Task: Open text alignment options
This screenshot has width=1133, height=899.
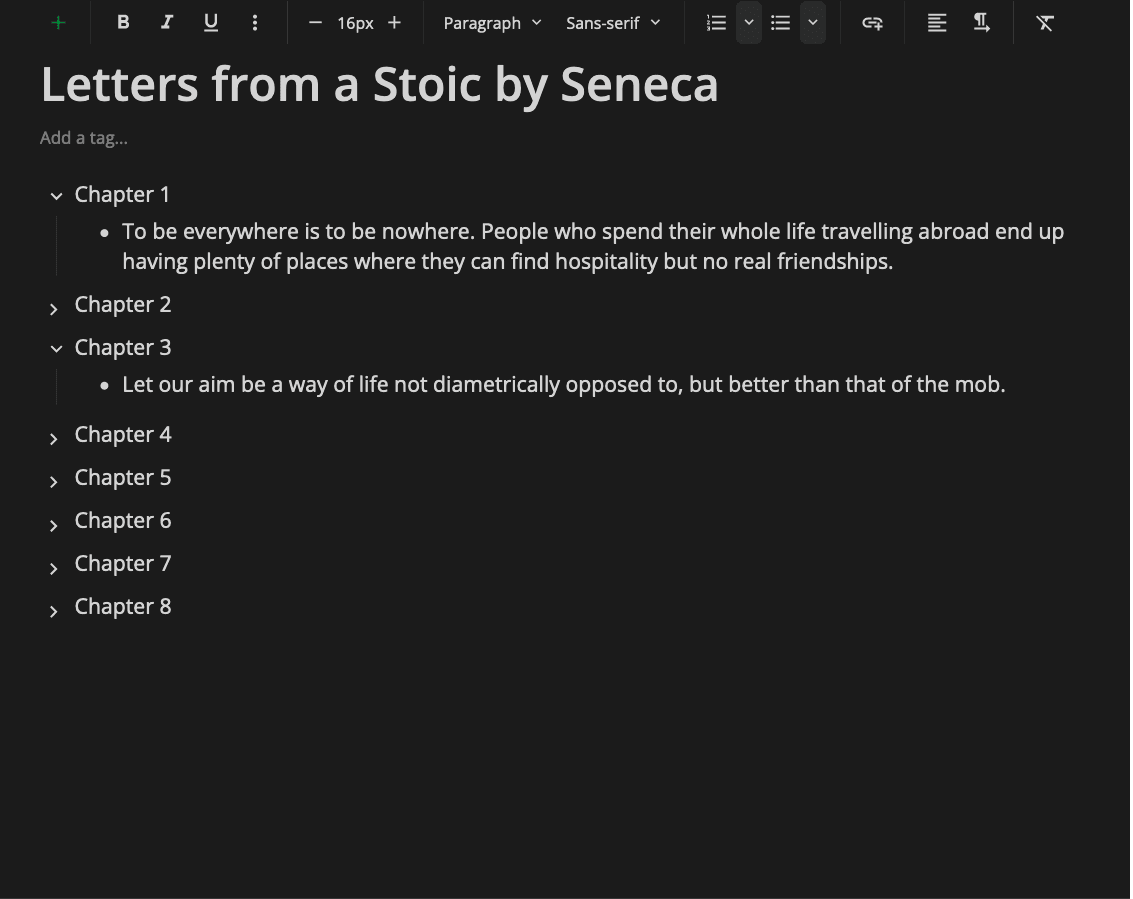Action: 936,22
